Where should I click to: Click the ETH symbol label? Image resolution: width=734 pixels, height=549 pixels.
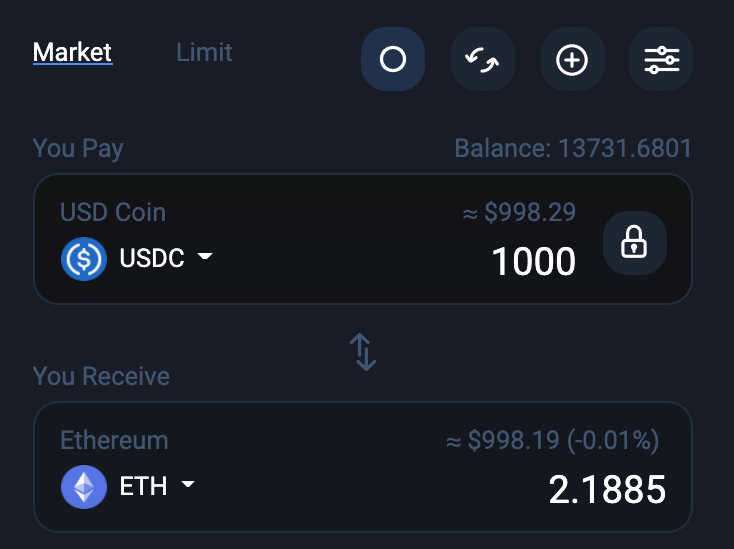tap(143, 486)
